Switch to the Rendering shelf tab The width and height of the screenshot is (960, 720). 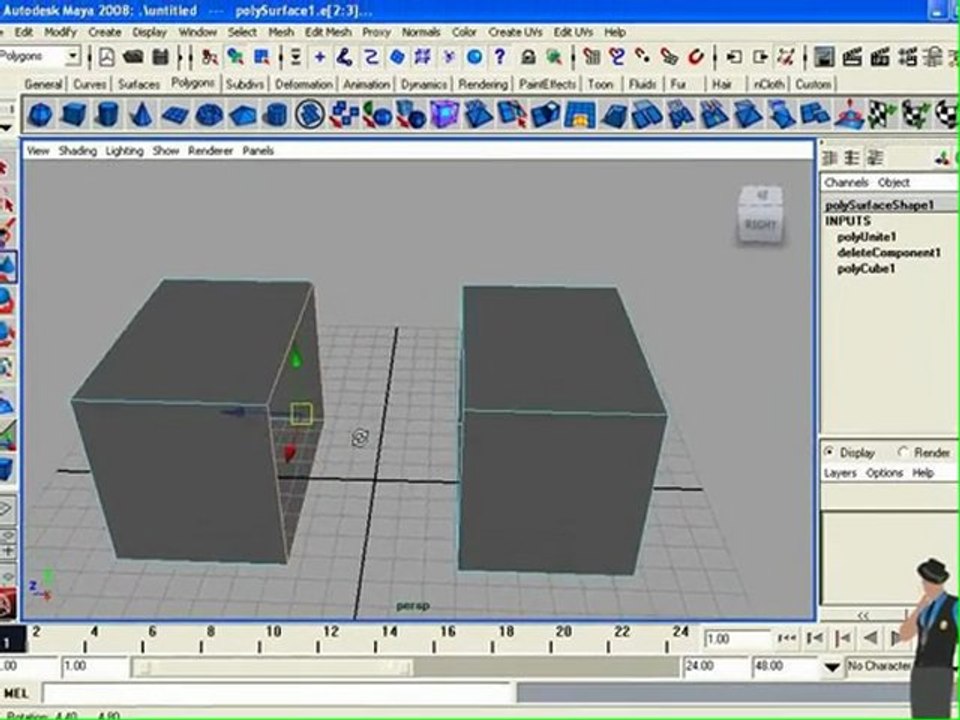click(x=483, y=84)
